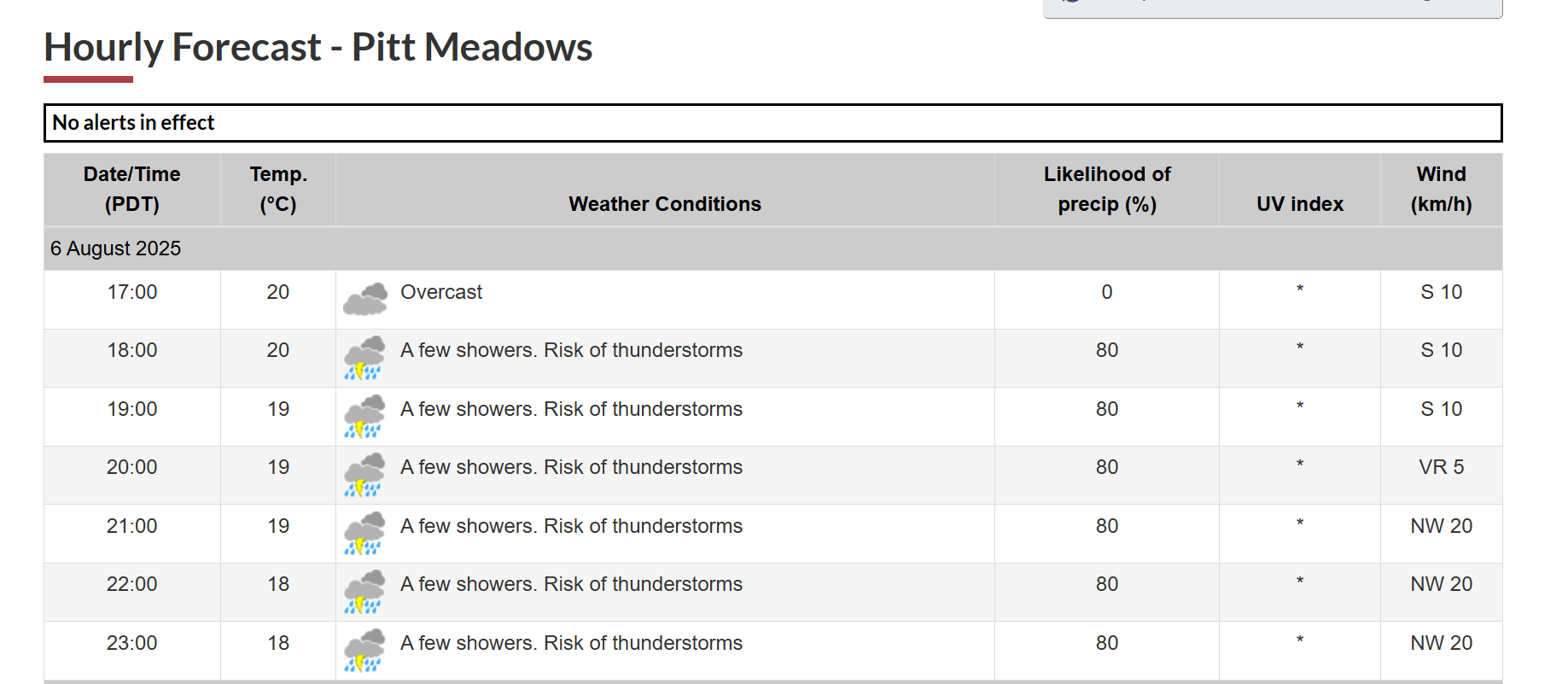This screenshot has width=1568, height=684.
Task: Click the Overcast condition text
Action: click(441, 292)
